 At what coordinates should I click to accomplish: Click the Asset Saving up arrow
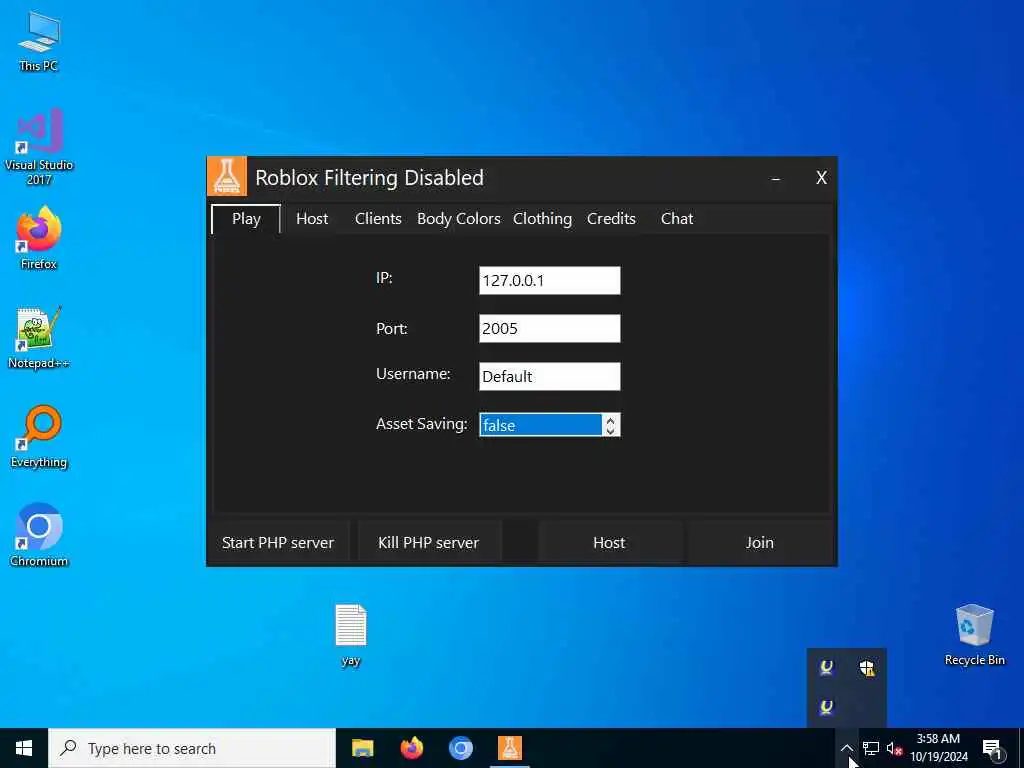tap(611, 419)
